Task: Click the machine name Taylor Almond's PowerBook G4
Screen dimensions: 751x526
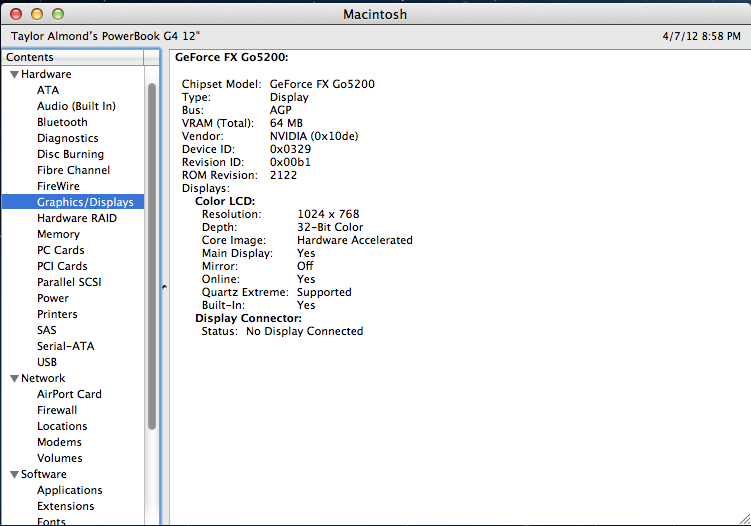Action: pyautogui.click(x=105, y=36)
